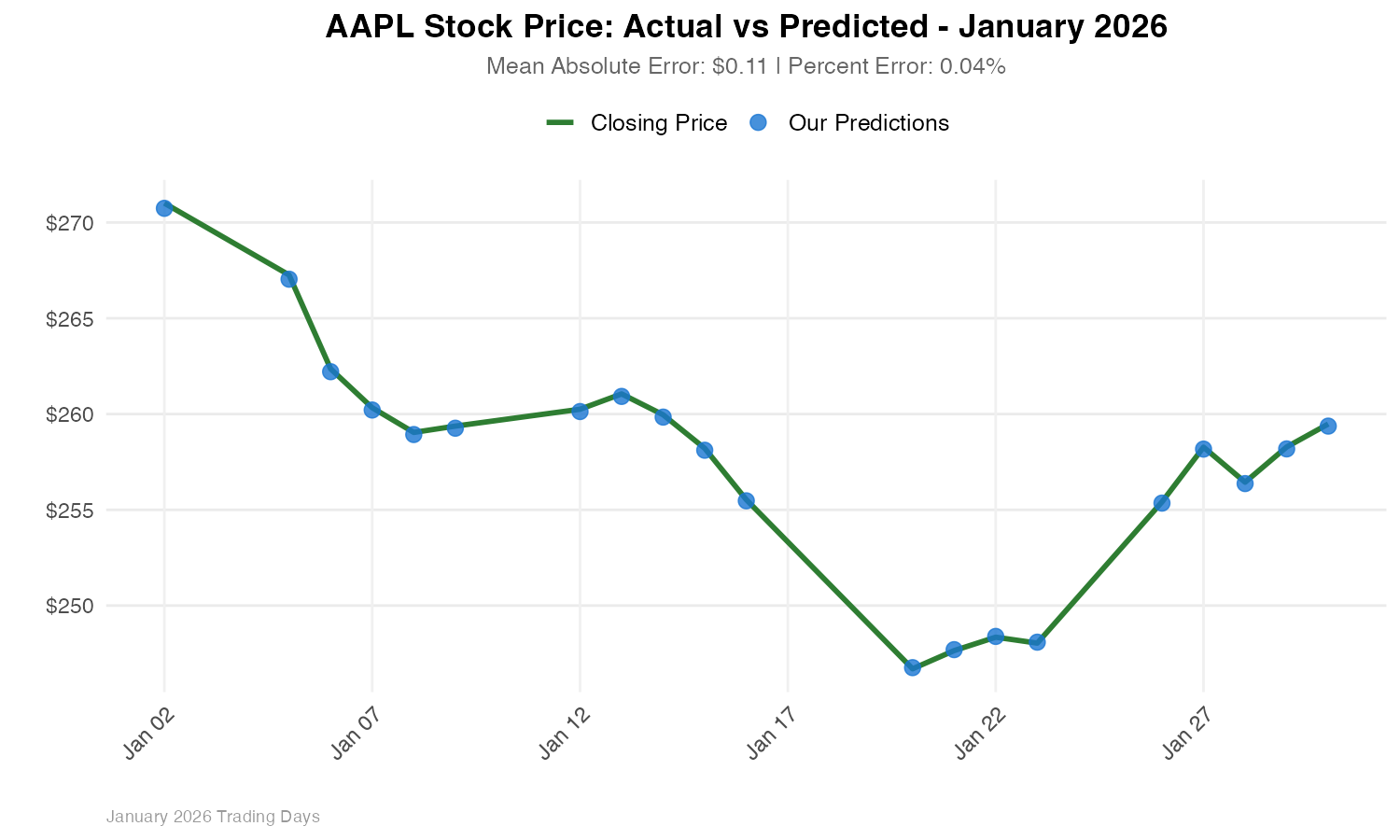Image resolution: width=1400 pixels, height=840 pixels.
Task: Select the last prediction point of the month
Action: [1328, 426]
